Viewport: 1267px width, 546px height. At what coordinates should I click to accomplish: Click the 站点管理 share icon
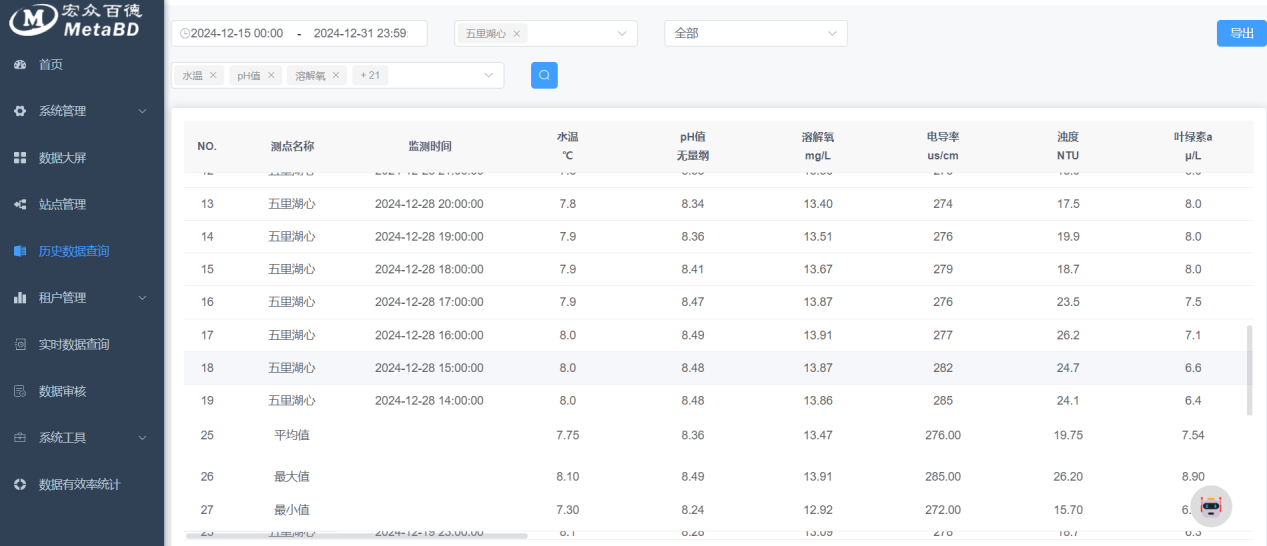click(20, 204)
